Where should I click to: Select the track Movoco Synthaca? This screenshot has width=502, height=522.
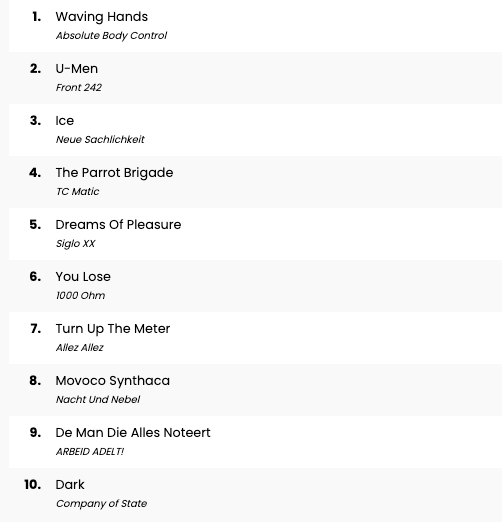click(113, 381)
